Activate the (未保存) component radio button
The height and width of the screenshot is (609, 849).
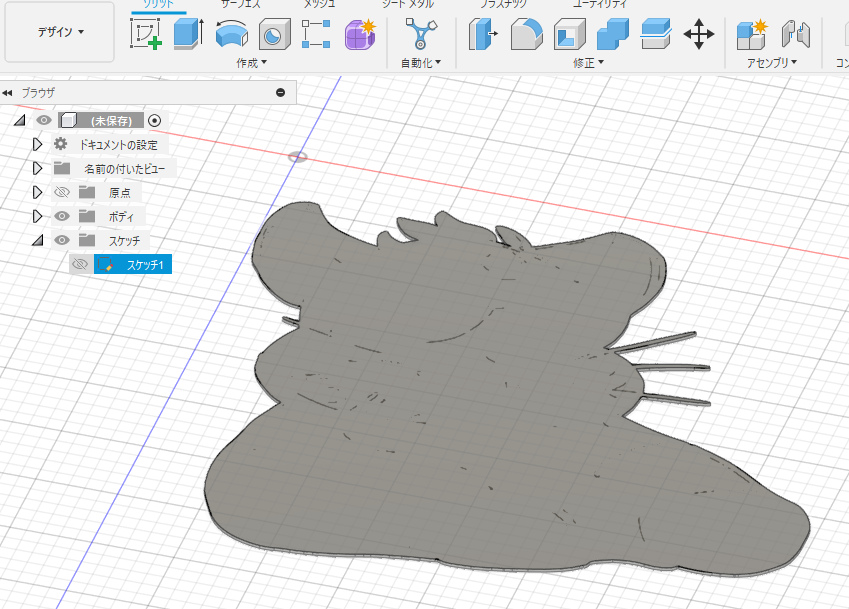pyautogui.click(x=154, y=120)
